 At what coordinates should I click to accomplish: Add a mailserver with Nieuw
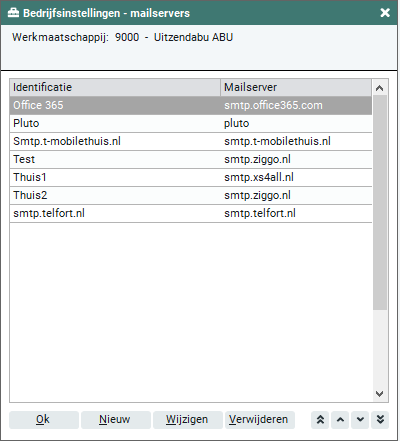pos(116,420)
